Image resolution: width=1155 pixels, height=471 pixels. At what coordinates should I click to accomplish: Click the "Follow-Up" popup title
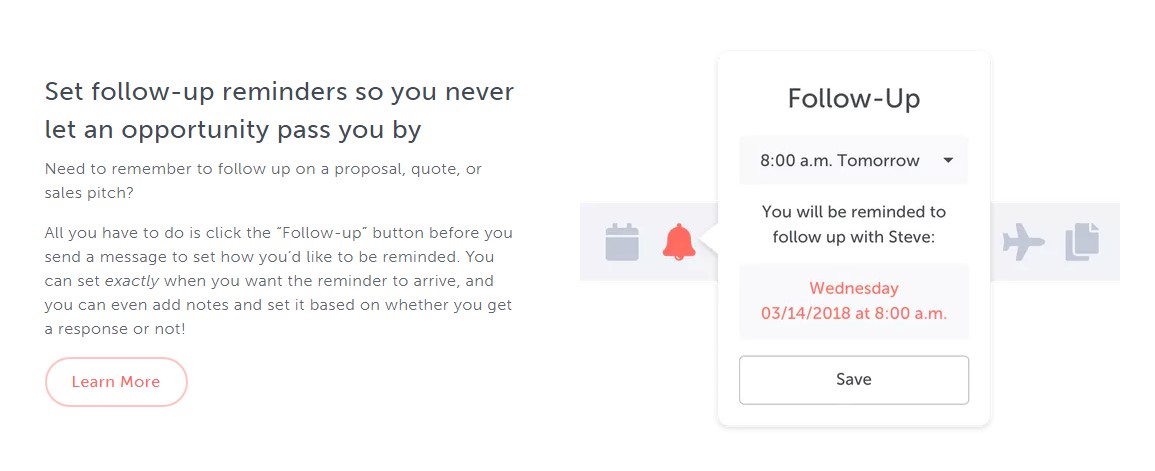853,99
